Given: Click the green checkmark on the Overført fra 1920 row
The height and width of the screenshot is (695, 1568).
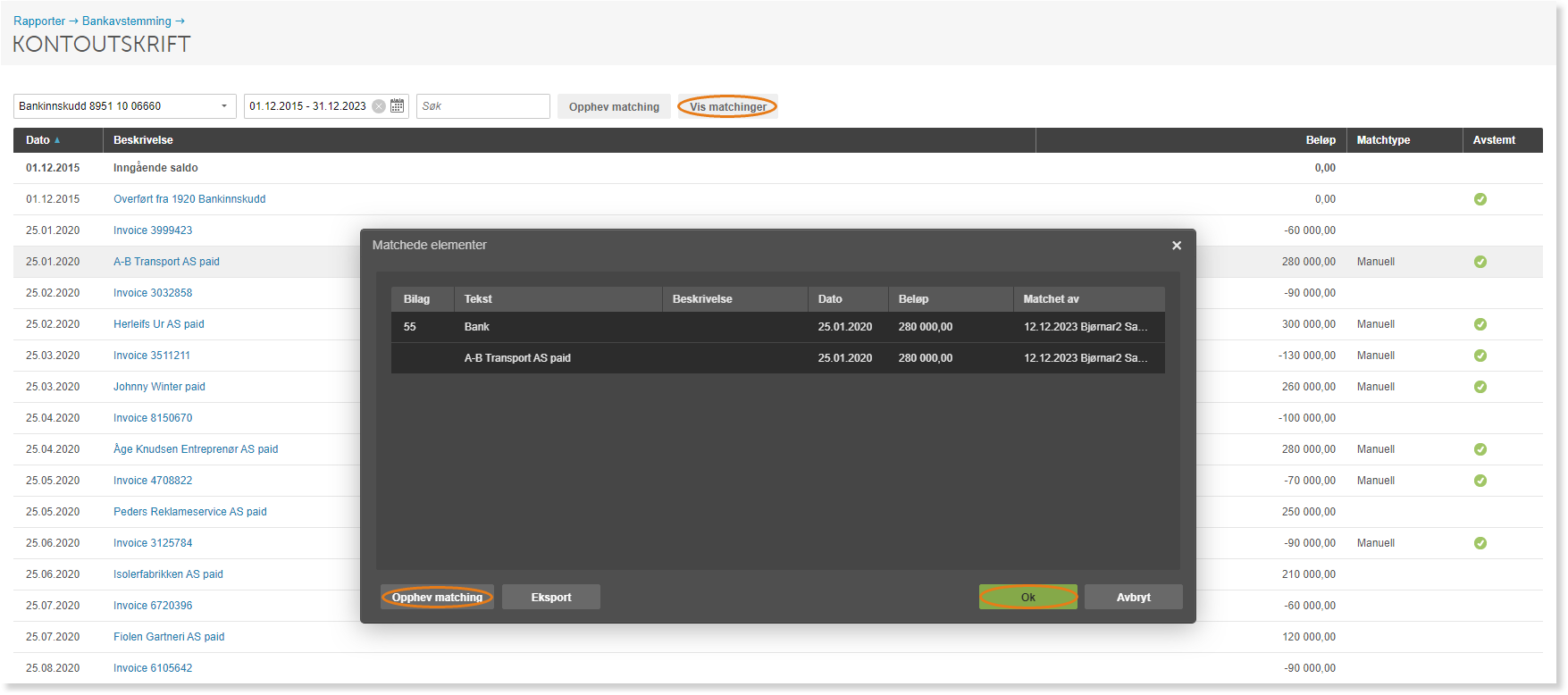Looking at the screenshot, I should point(1480,199).
